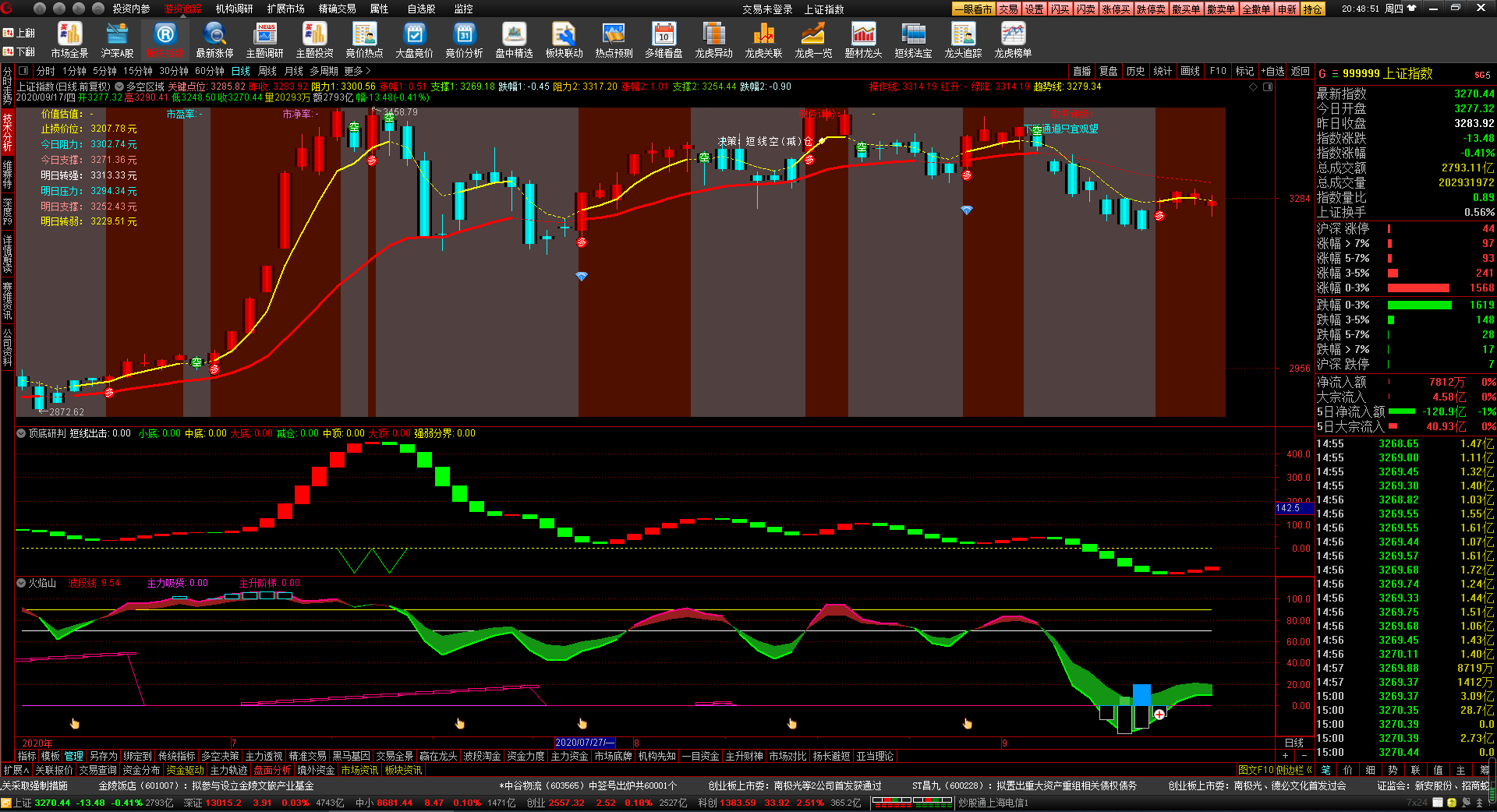Select the 周线 weekly period
Image resolution: width=1497 pixels, height=812 pixels.
click(x=267, y=71)
